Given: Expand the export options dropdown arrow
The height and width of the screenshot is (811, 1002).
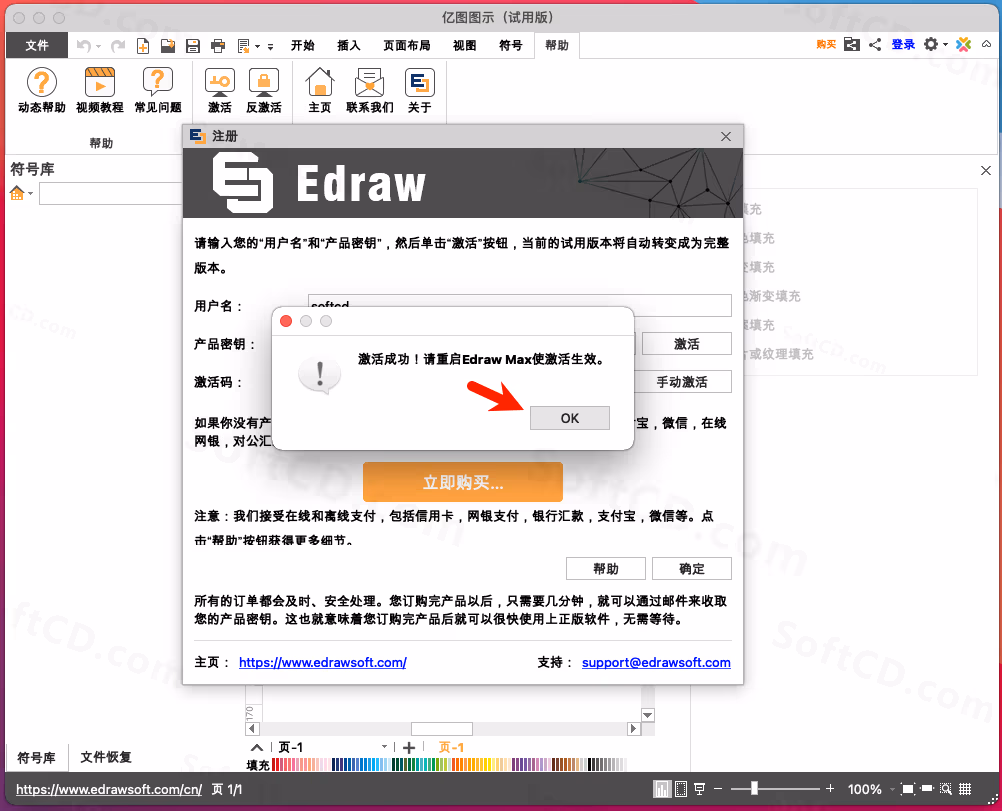Looking at the screenshot, I should (x=258, y=46).
